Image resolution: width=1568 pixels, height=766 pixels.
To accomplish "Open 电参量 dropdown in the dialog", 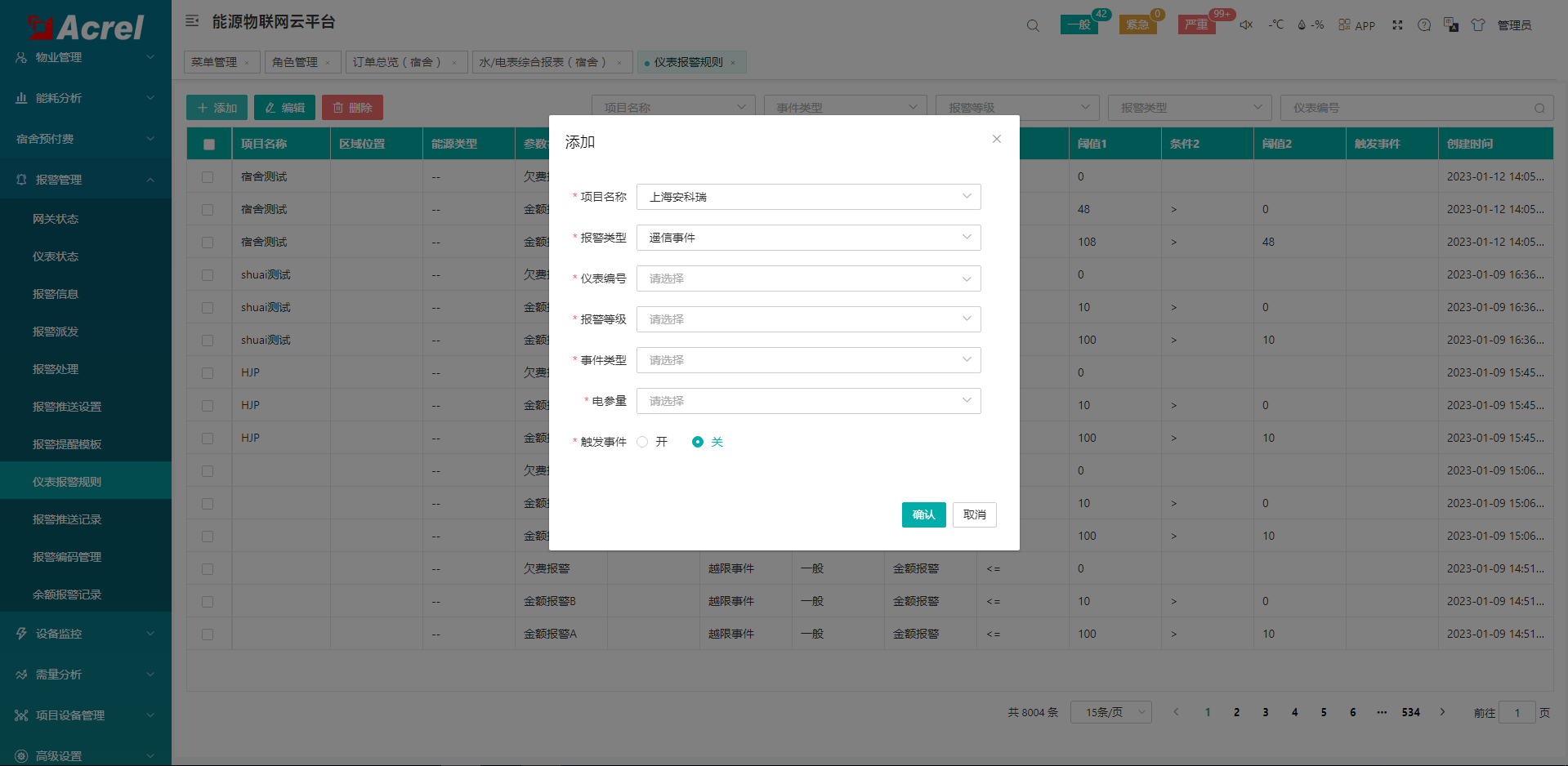I will coord(808,401).
